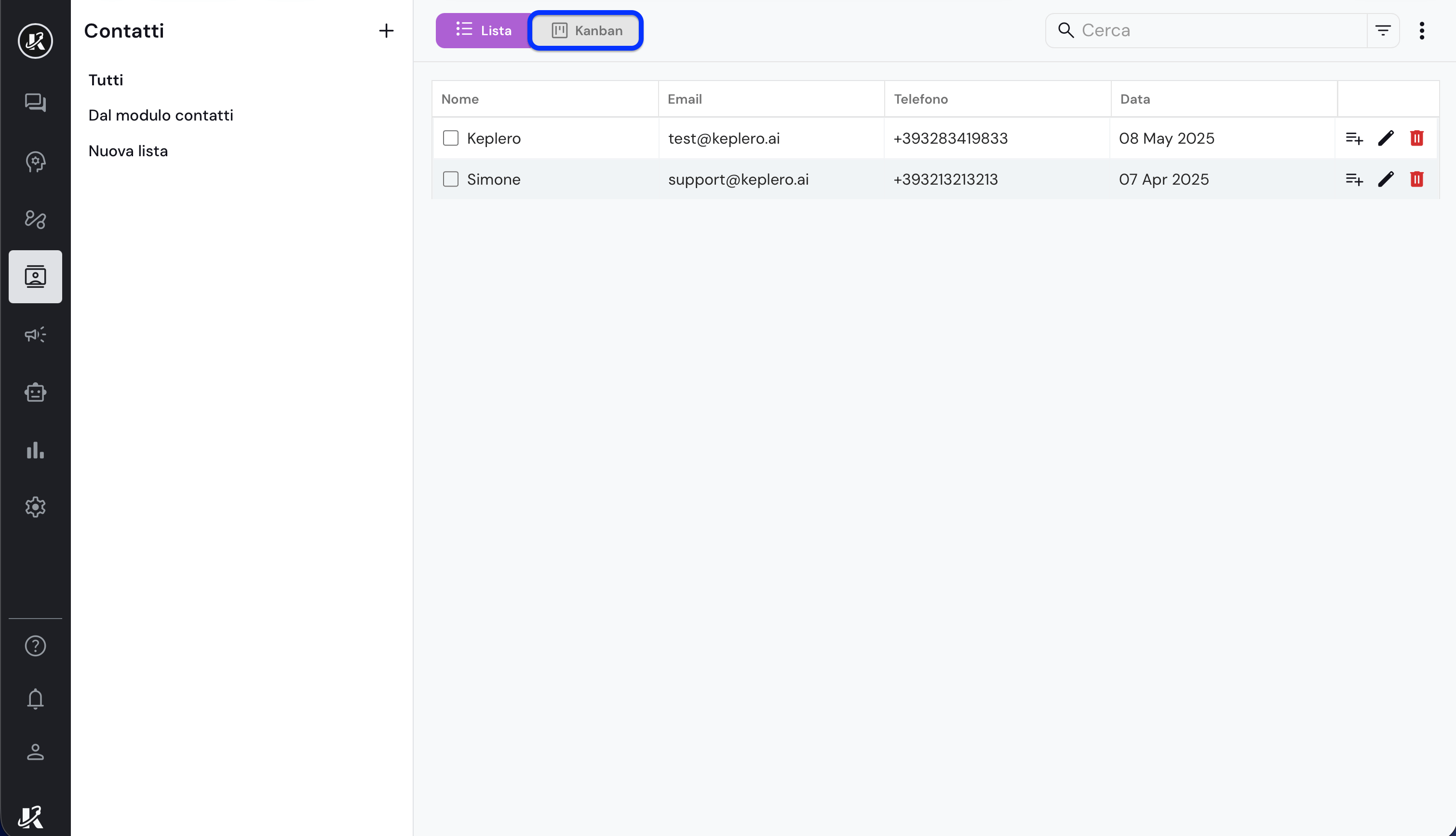This screenshot has width=1456, height=836.
Task: Click the Cerca search field
Action: (x=1217, y=30)
